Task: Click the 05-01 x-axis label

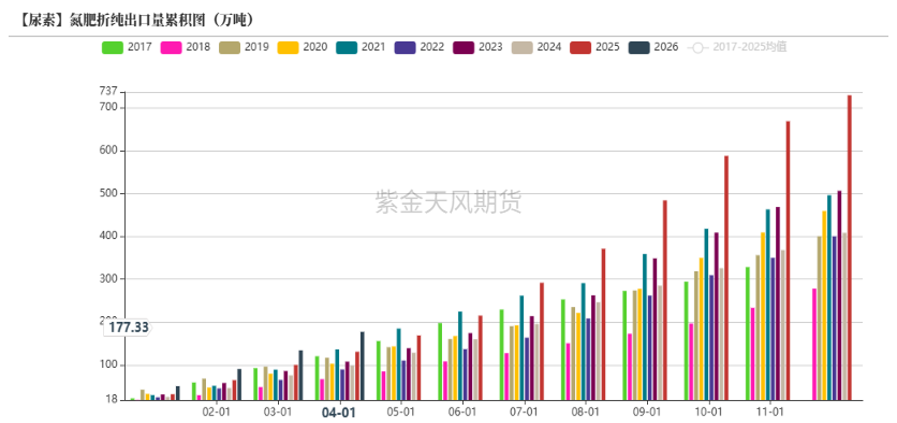Action: [x=400, y=412]
